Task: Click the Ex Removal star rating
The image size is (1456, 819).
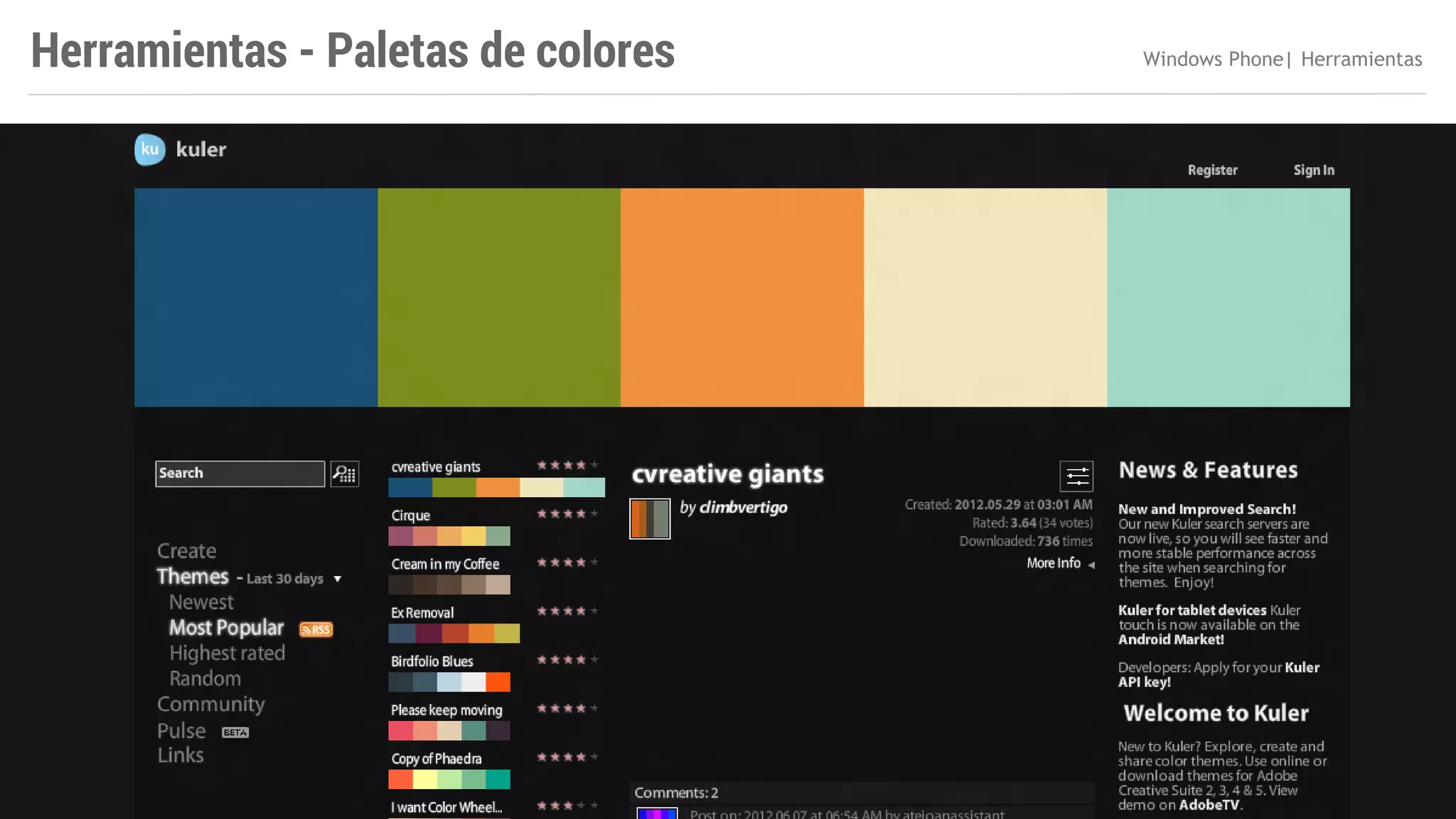Action: [567, 611]
